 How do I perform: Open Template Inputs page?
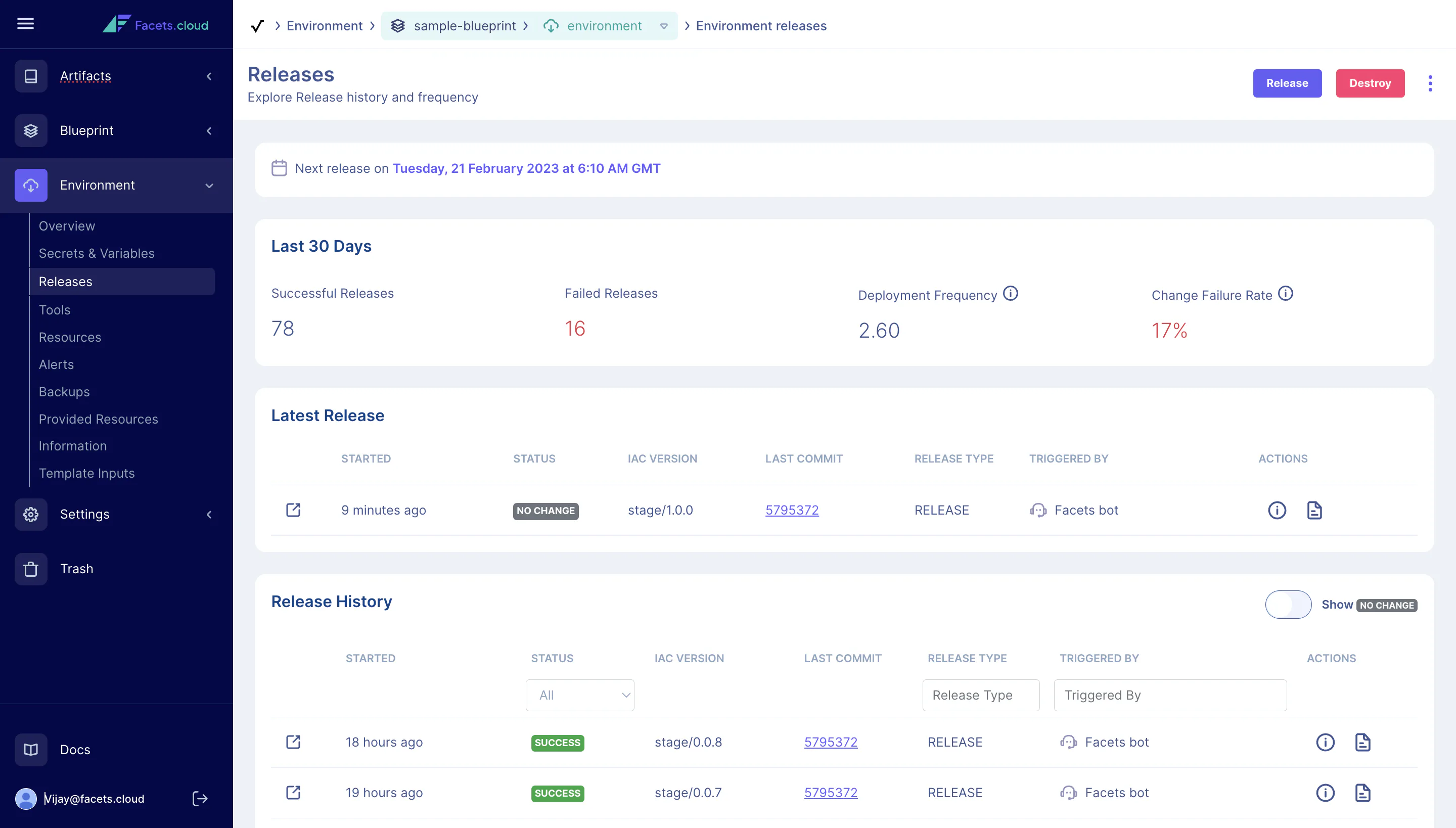click(86, 473)
